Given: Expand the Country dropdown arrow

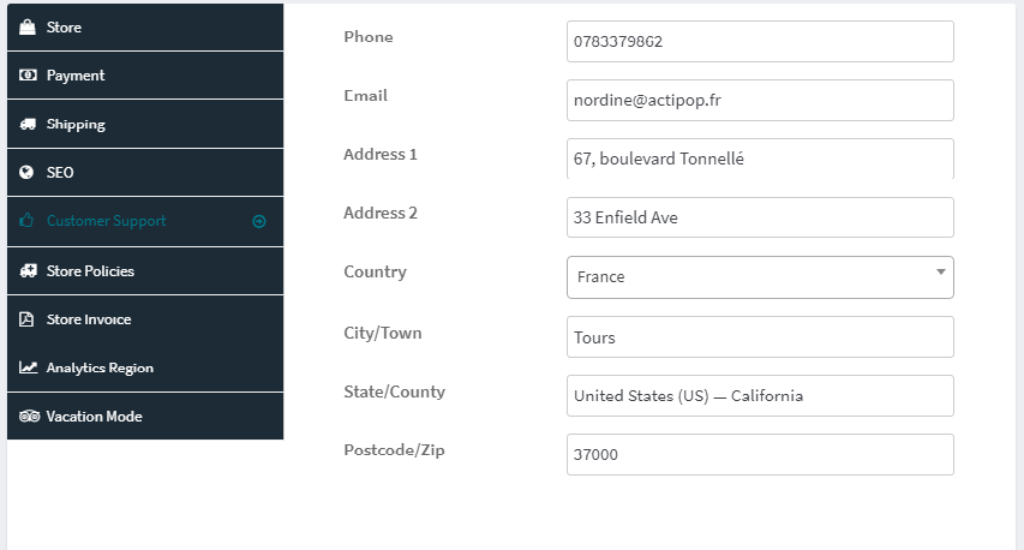Looking at the screenshot, I should coord(940,272).
